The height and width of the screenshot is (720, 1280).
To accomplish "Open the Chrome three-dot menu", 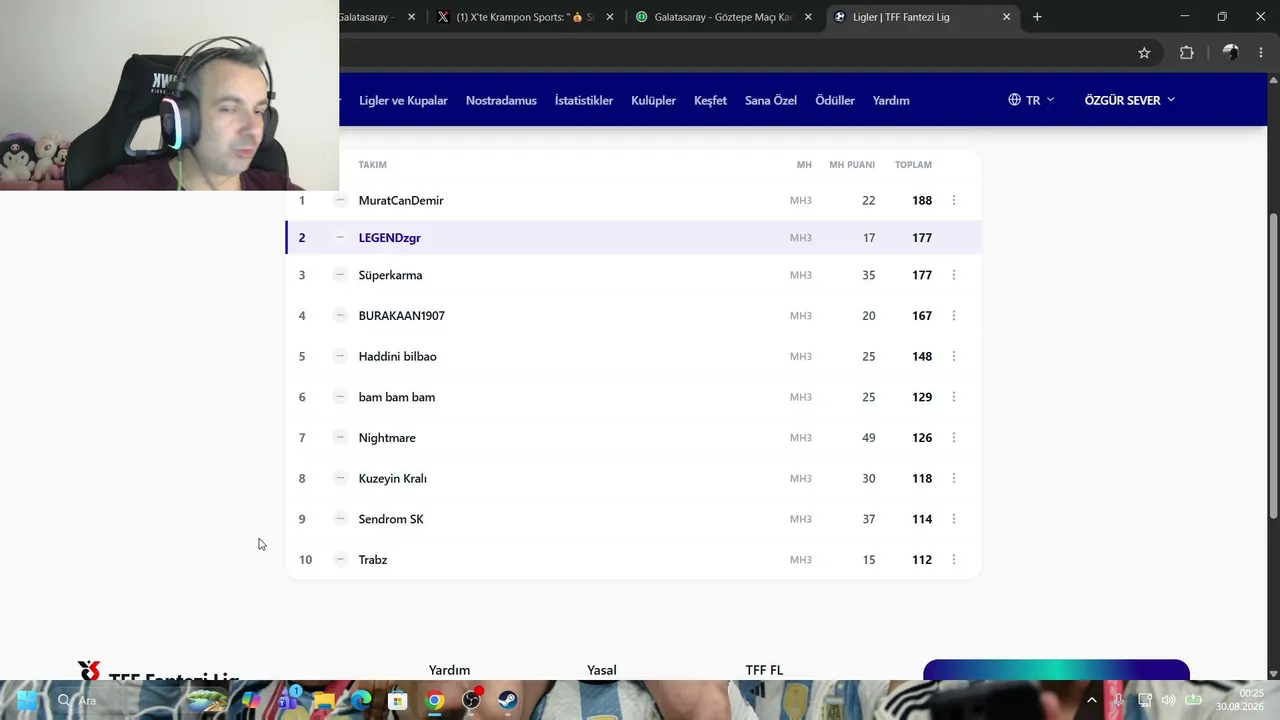I will [x=1261, y=53].
